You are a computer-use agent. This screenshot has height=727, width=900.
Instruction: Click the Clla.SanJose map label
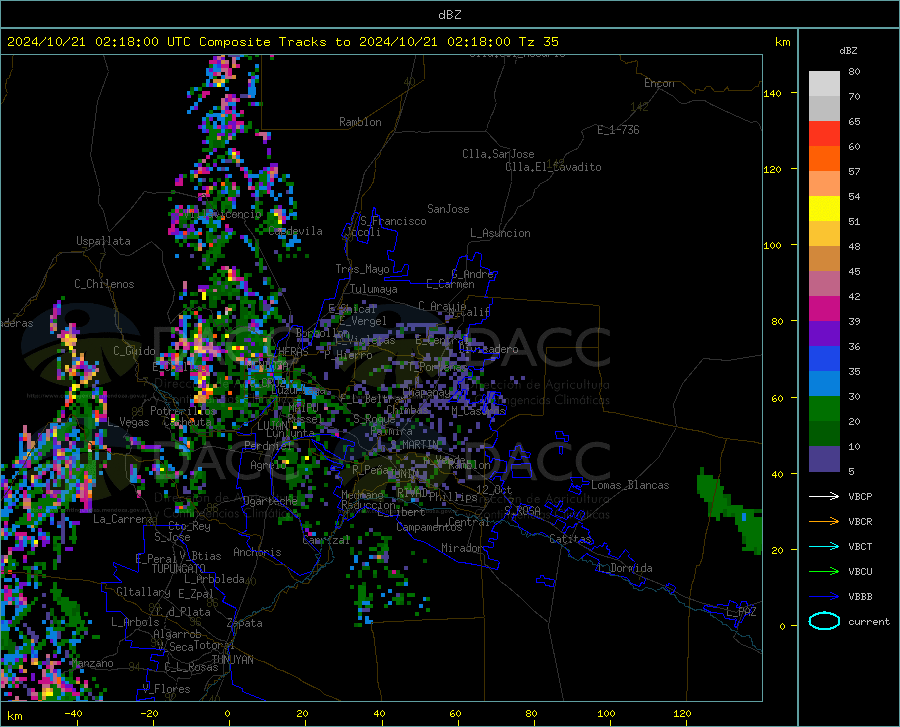(498, 154)
